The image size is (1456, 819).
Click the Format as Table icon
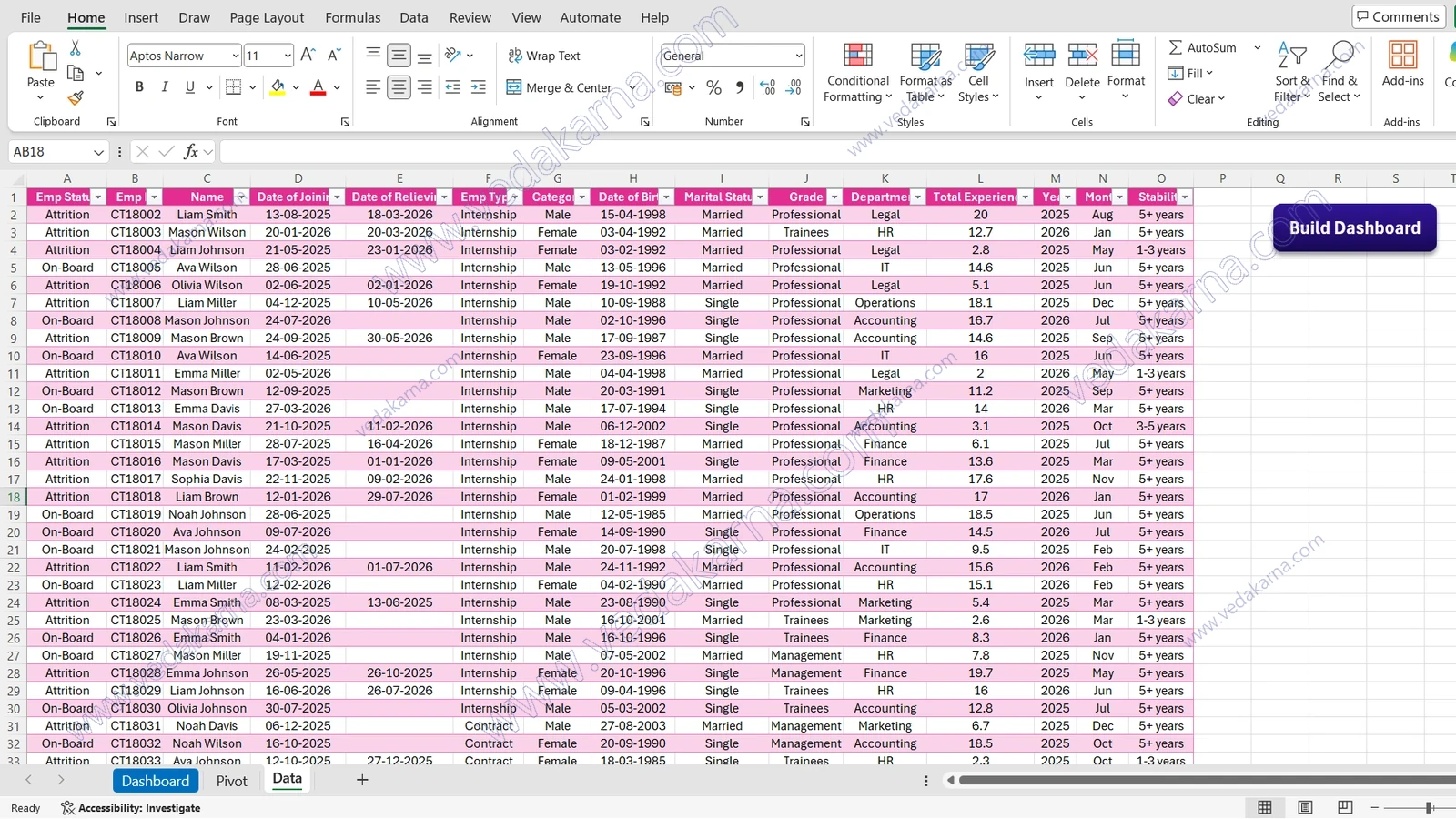[925, 56]
